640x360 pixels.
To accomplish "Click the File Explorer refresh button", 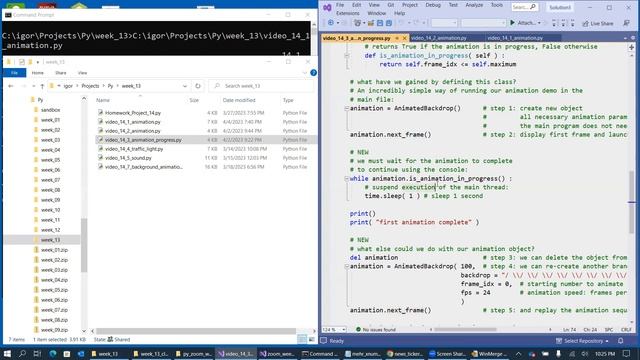I will 198,86.
